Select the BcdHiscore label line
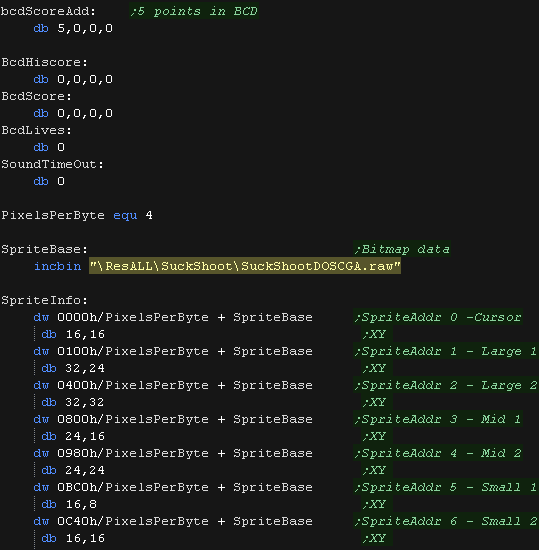Viewport: 539px width, 550px height. 44,62
